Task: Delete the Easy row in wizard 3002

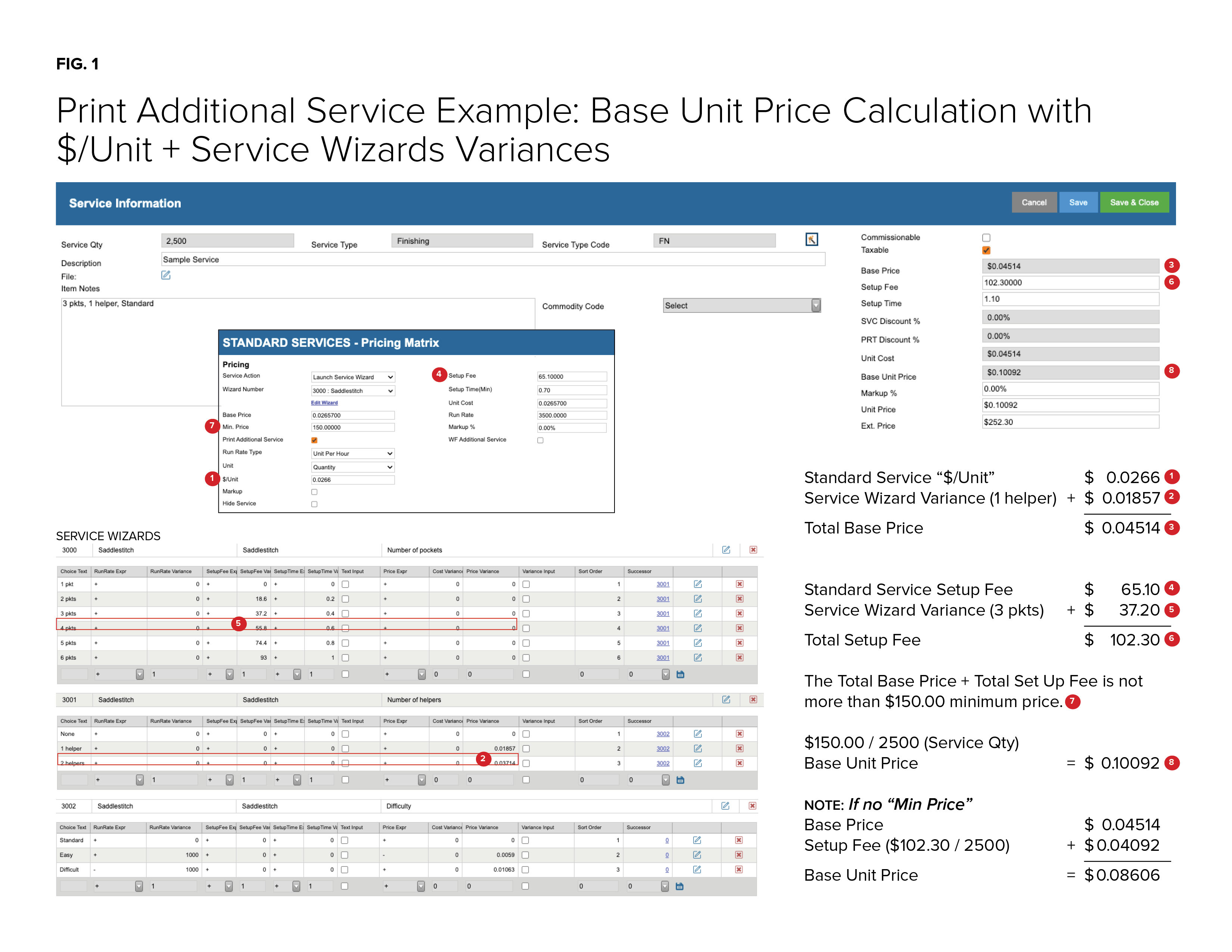Action: (x=739, y=855)
